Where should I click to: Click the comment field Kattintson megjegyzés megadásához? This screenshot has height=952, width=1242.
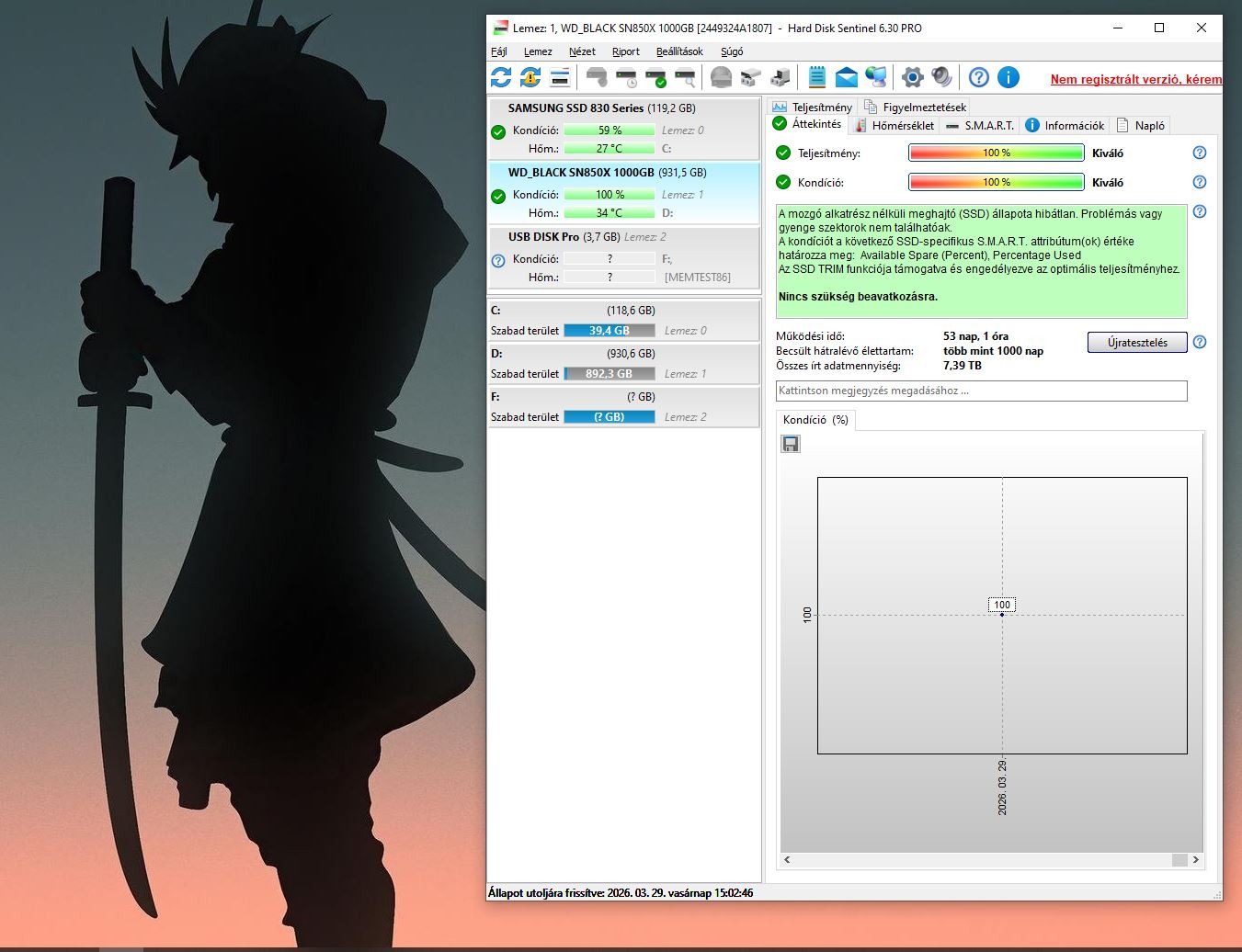[982, 391]
